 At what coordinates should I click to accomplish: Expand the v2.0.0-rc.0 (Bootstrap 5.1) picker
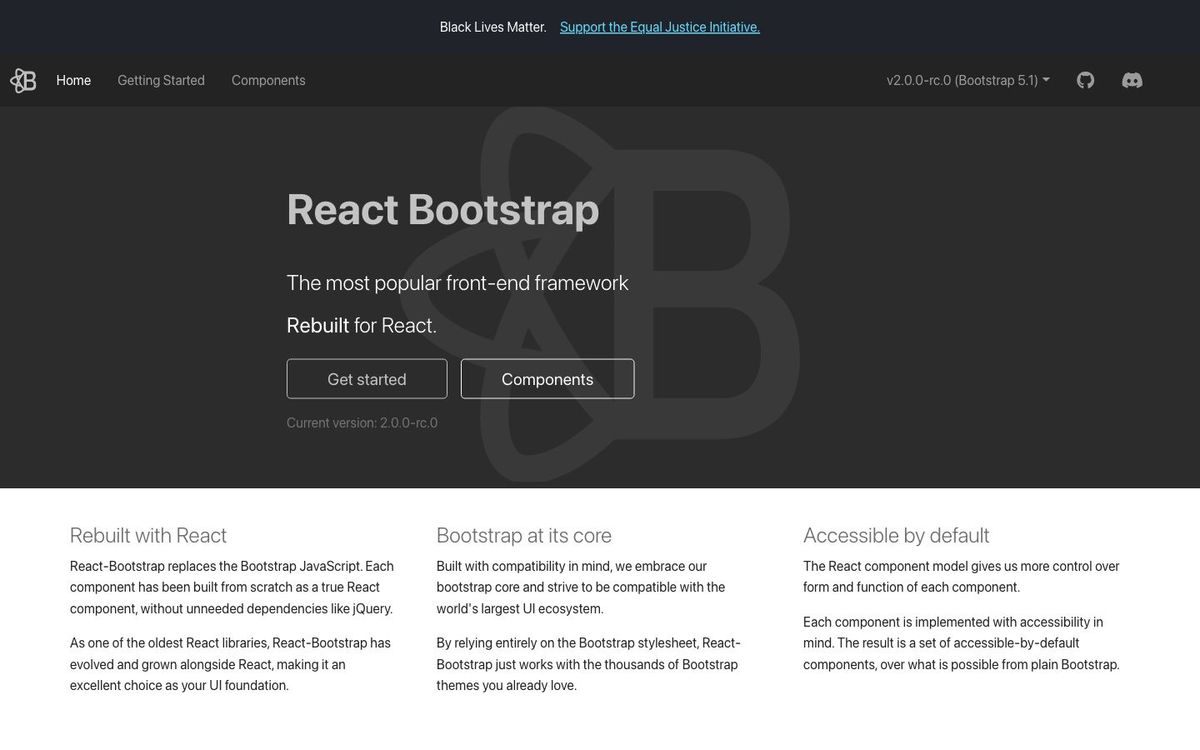pyautogui.click(x=966, y=79)
